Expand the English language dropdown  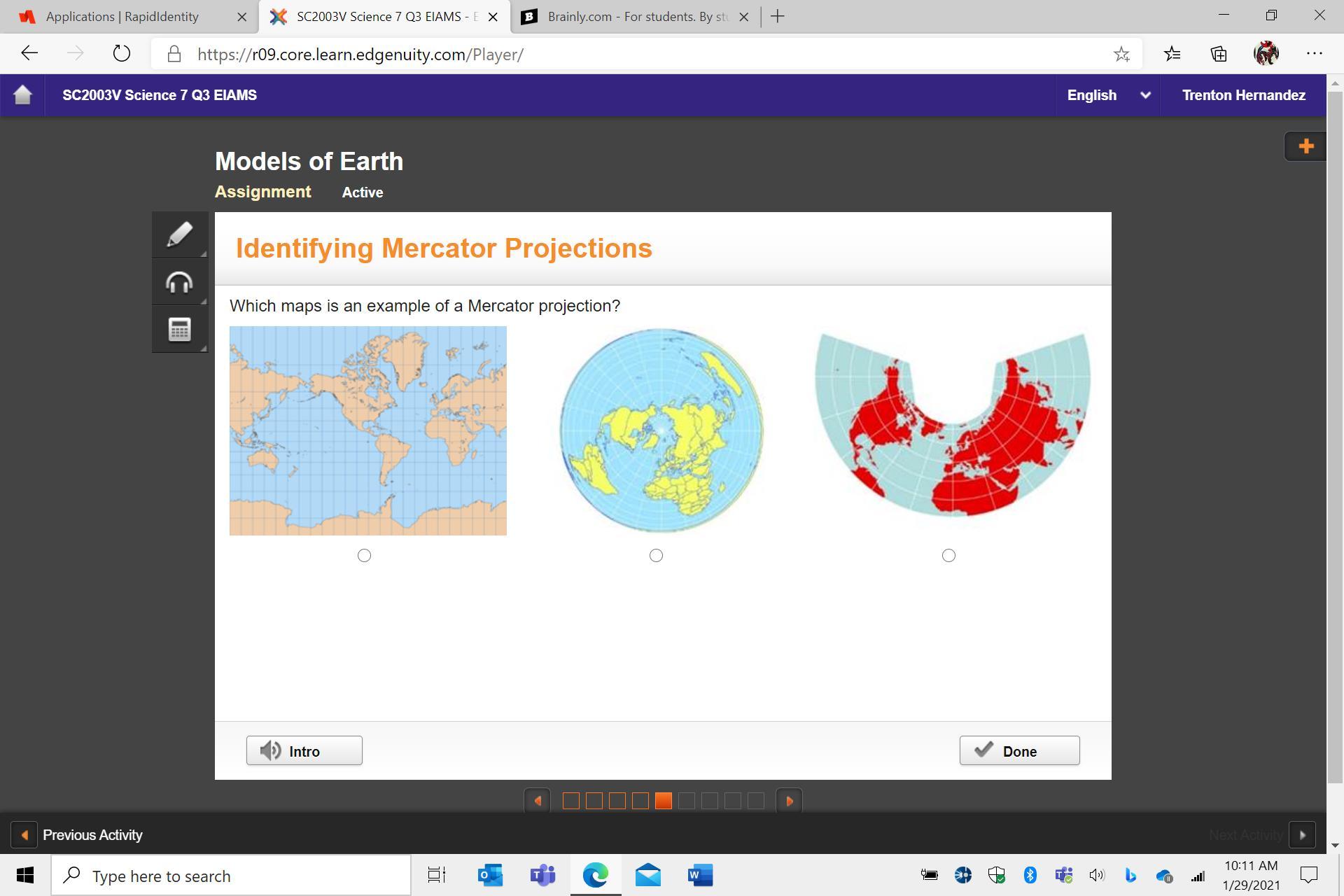(x=1107, y=95)
